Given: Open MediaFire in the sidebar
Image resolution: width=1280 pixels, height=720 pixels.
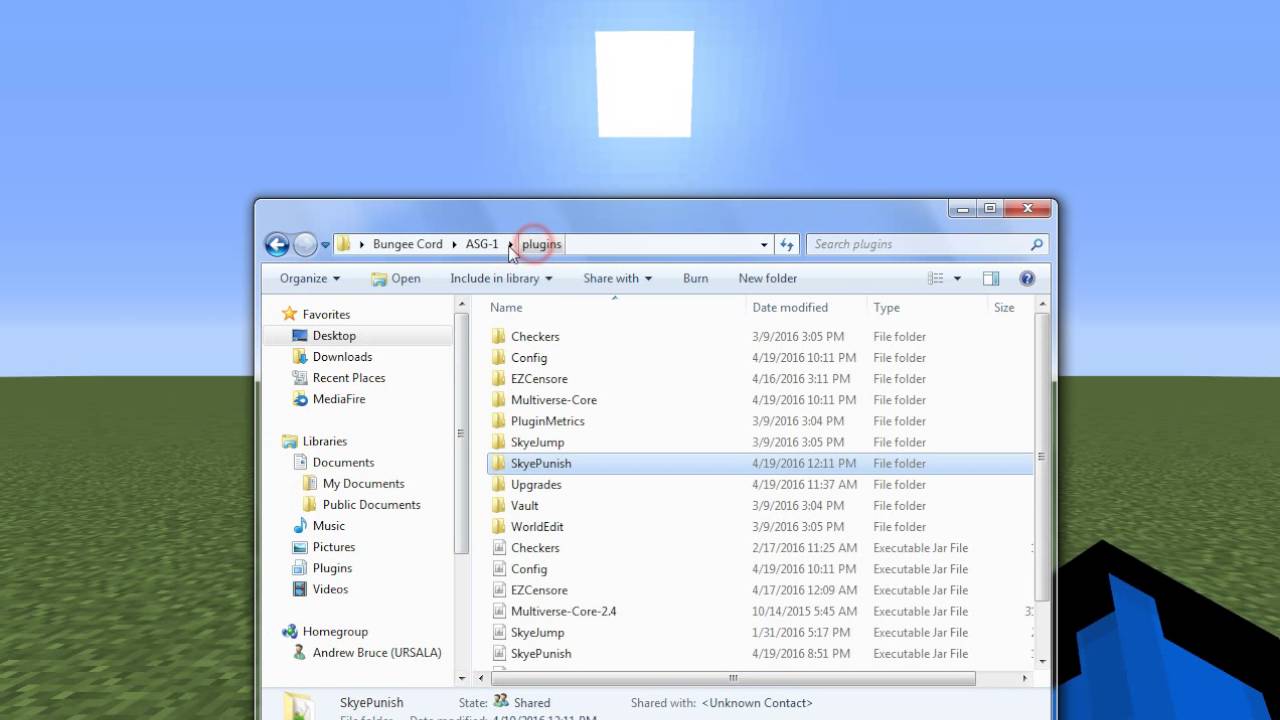Looking at the screenshot, I should 339,399.
